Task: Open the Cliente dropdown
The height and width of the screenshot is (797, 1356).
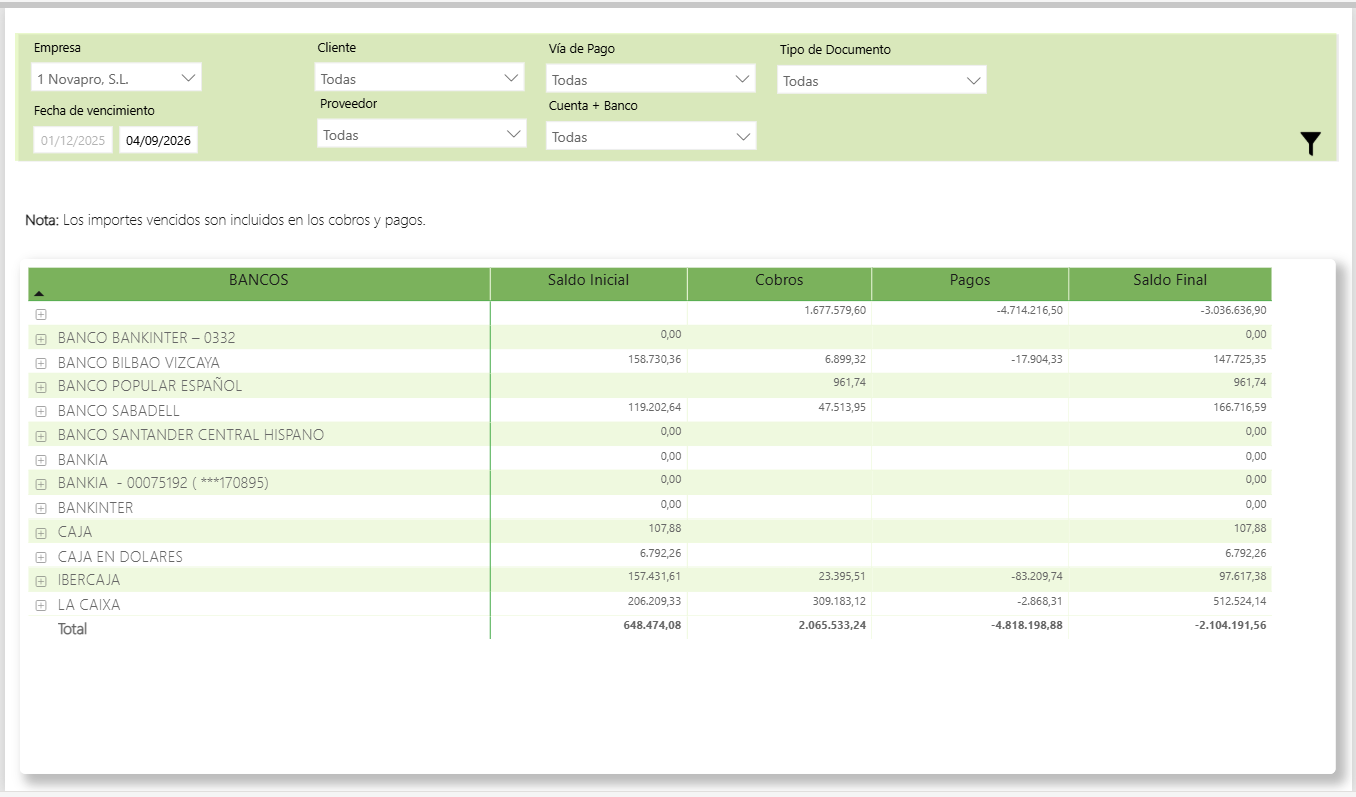Action: (x=420, y=78)
